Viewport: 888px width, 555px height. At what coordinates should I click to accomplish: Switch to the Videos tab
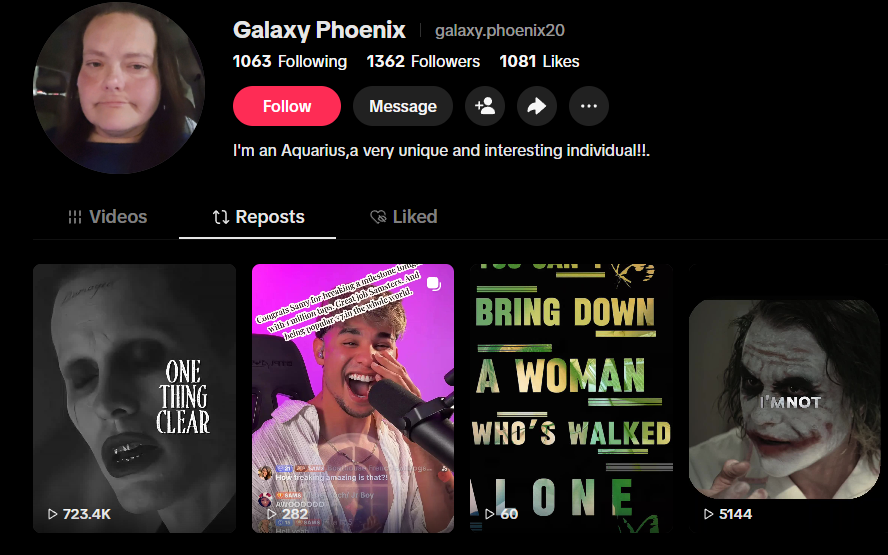(107, 217)
